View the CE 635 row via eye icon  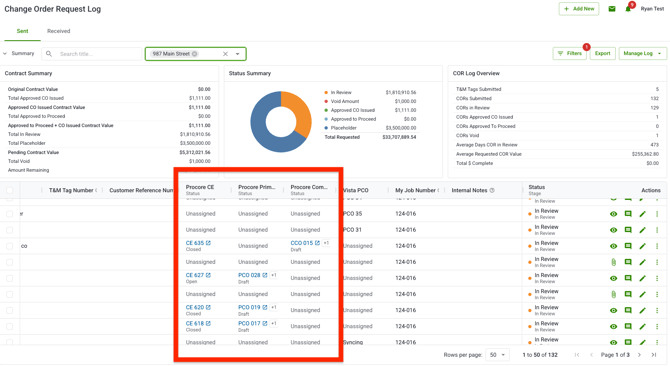(x=614, y=246)
